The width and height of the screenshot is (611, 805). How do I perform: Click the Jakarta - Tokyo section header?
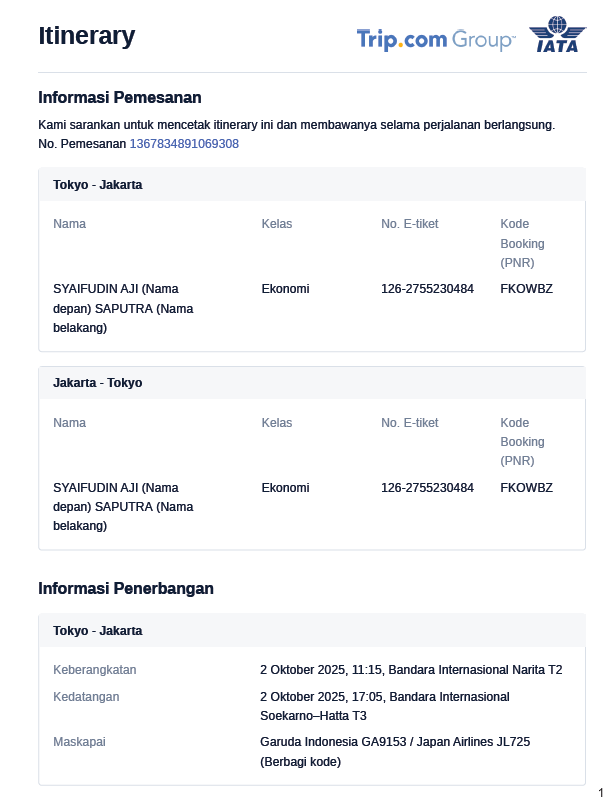click(97, 383)
